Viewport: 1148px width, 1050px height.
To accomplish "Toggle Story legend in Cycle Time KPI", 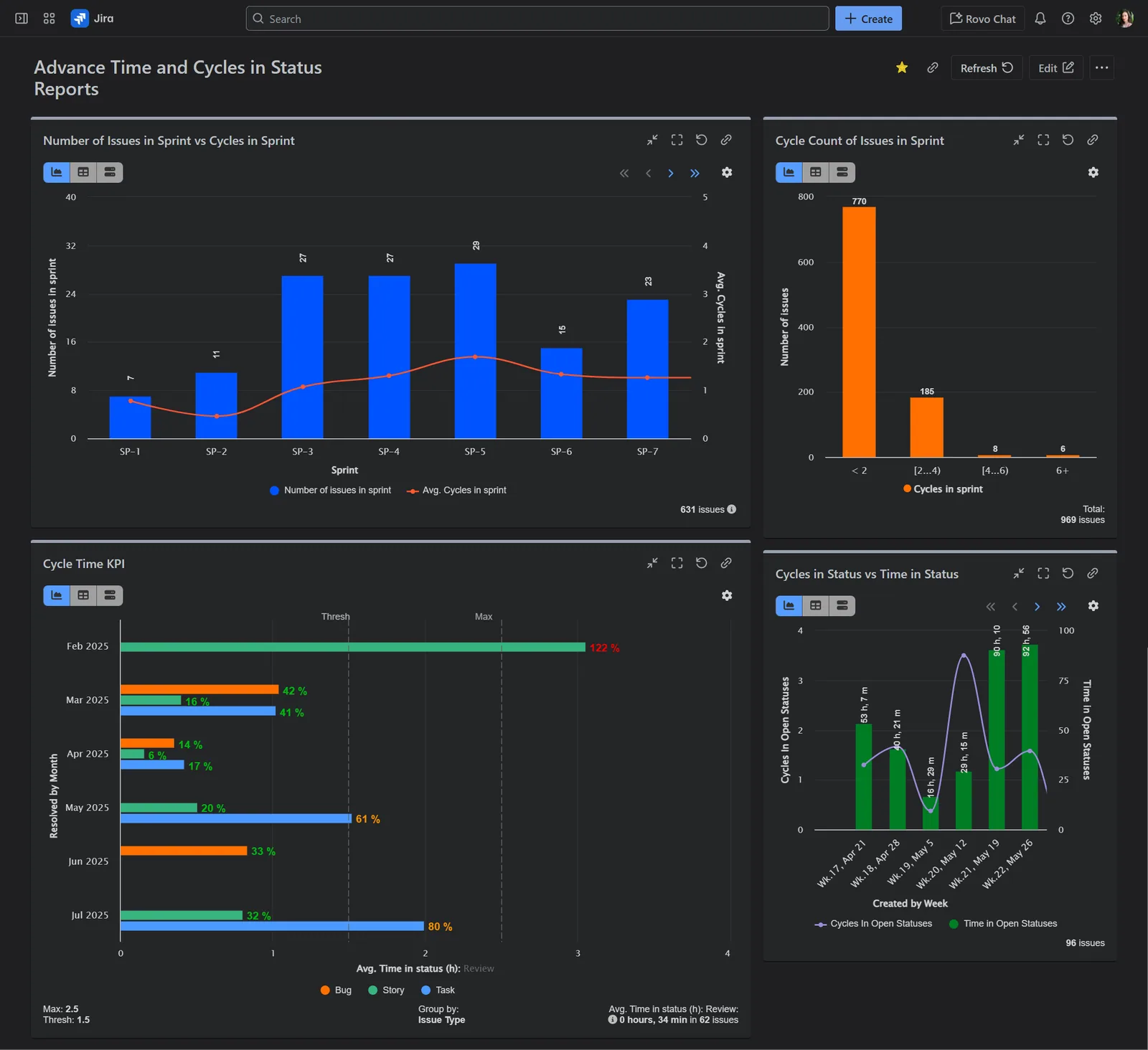I will (x=386, y=990).
